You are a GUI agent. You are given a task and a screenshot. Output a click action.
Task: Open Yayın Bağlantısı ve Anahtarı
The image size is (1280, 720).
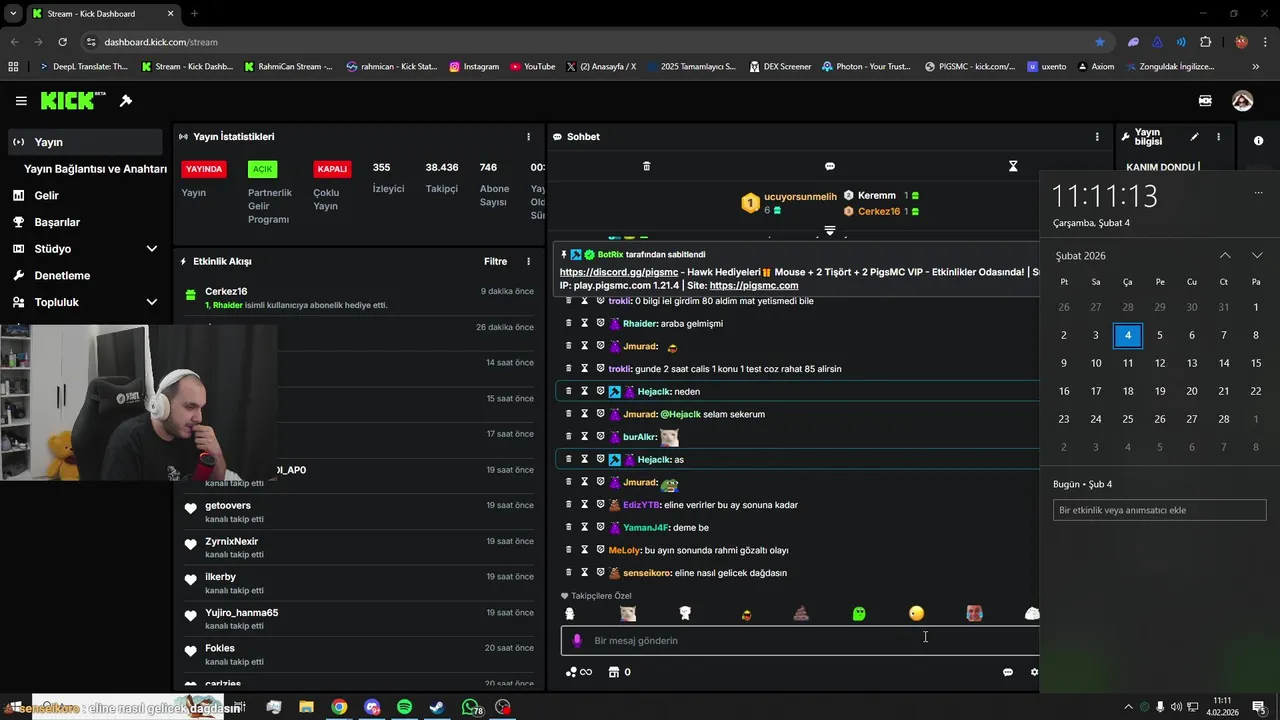pos(95,169)
